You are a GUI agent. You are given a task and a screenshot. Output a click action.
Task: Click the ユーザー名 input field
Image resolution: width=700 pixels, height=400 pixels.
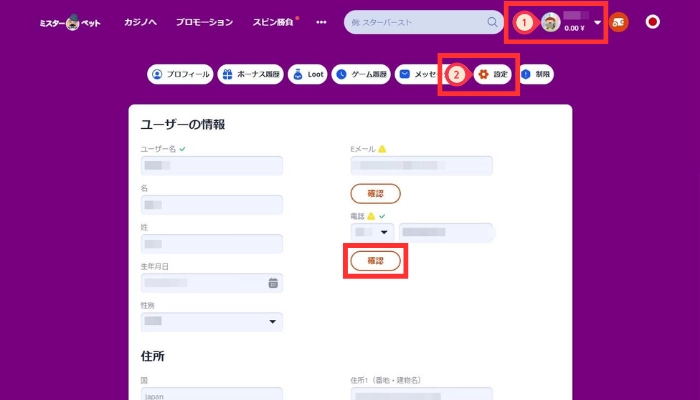click(212, 166)
